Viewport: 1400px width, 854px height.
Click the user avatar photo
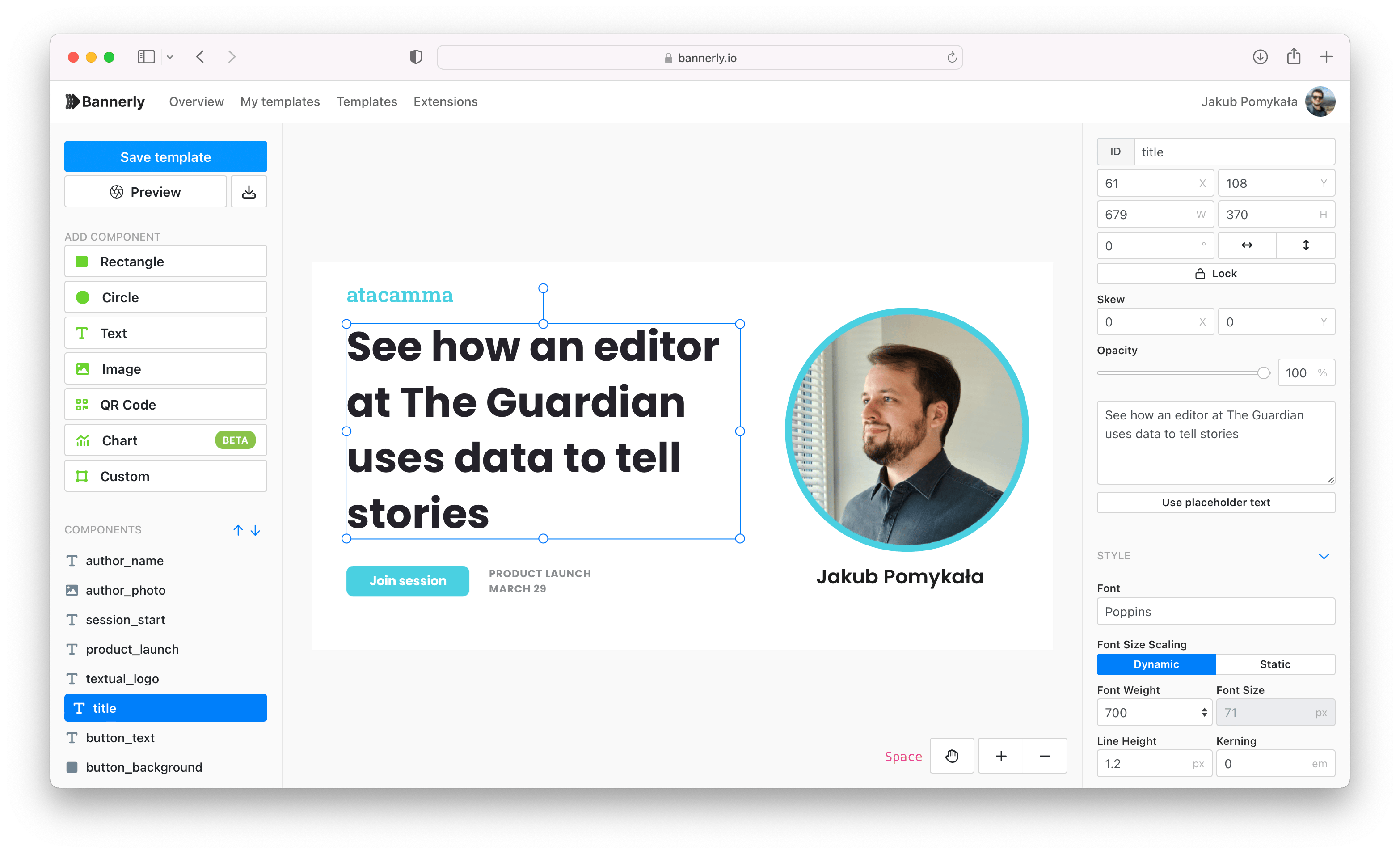[x=1320, y=101]
